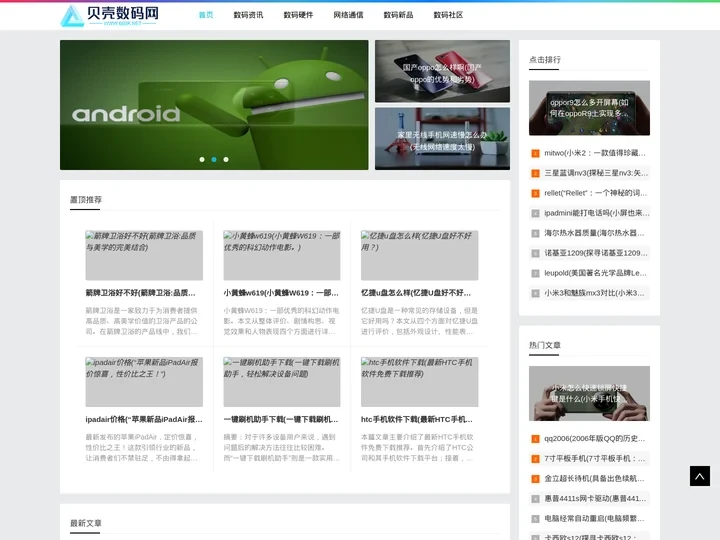Open the 小黄蜂w619 article title

click(x=281, y=293)
